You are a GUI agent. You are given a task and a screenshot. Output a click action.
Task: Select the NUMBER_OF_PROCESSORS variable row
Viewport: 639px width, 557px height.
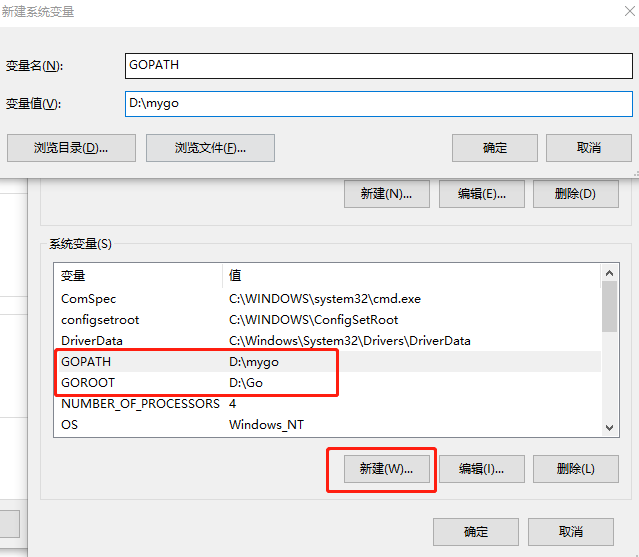coord(328,404)
